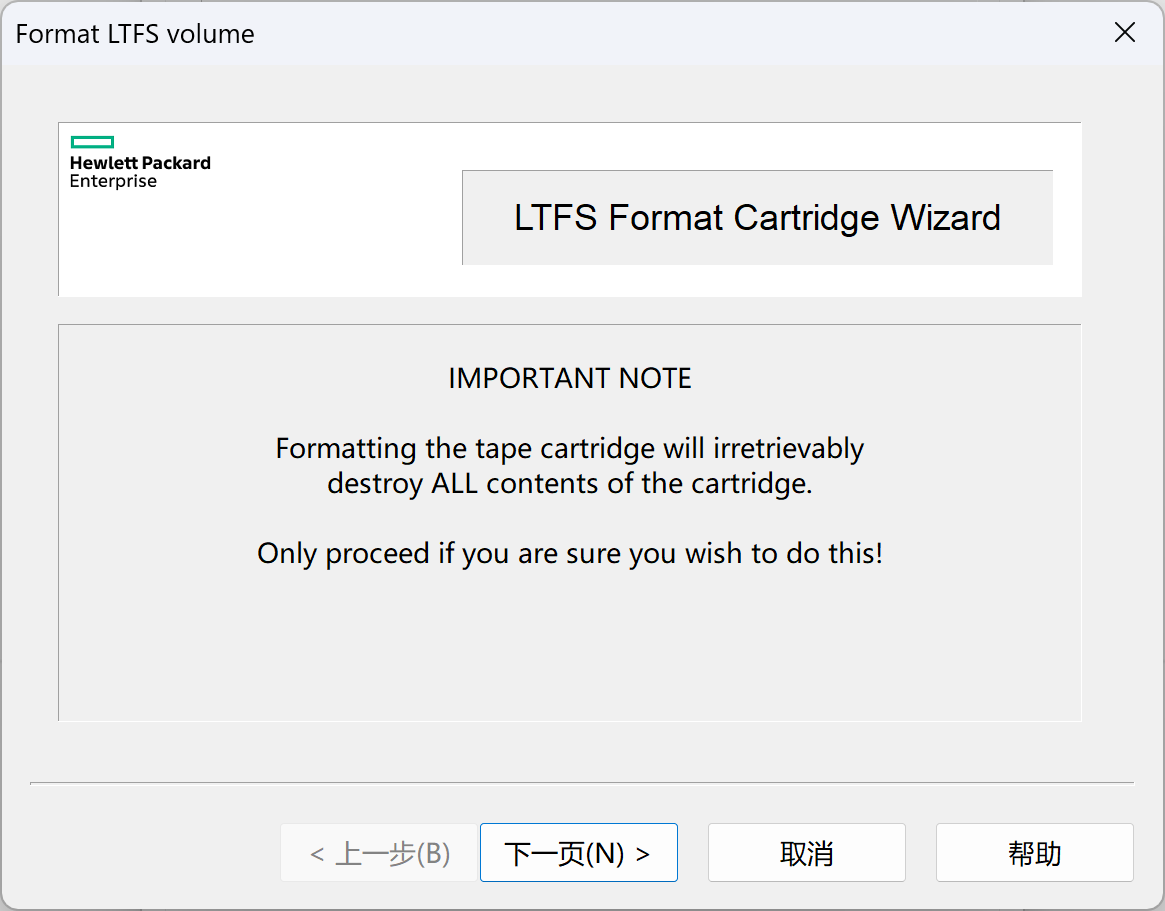Click the Format LTFS volume title text
Image resolution: width=1165 pixels, height=911 pixels.
[135, 34]
